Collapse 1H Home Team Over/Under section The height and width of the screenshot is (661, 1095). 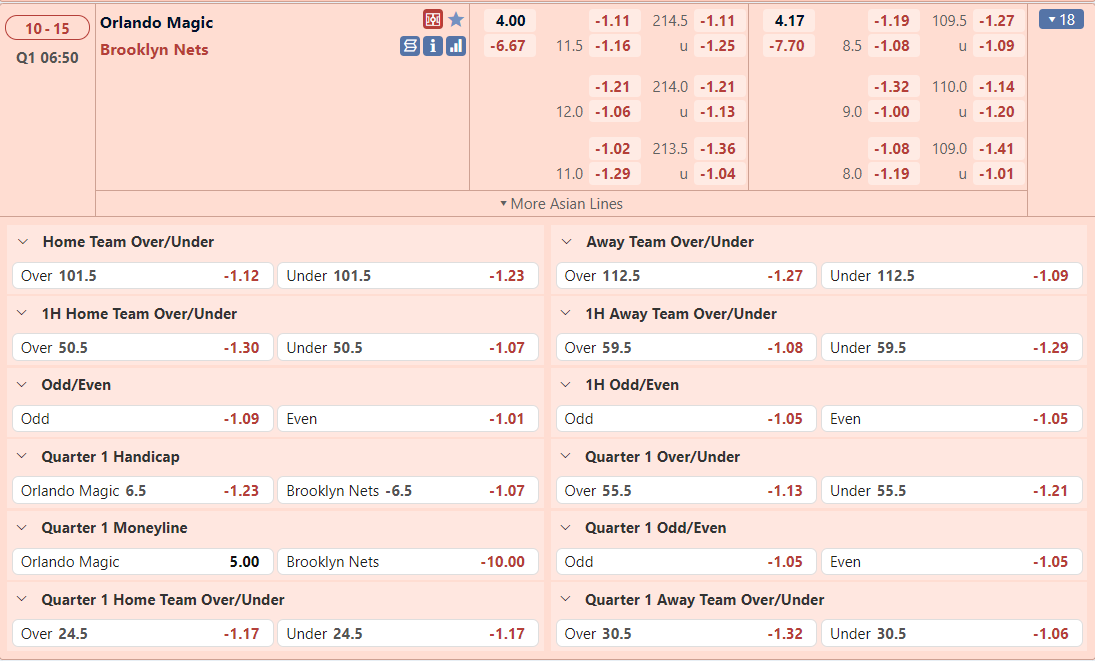click(22, 314)
